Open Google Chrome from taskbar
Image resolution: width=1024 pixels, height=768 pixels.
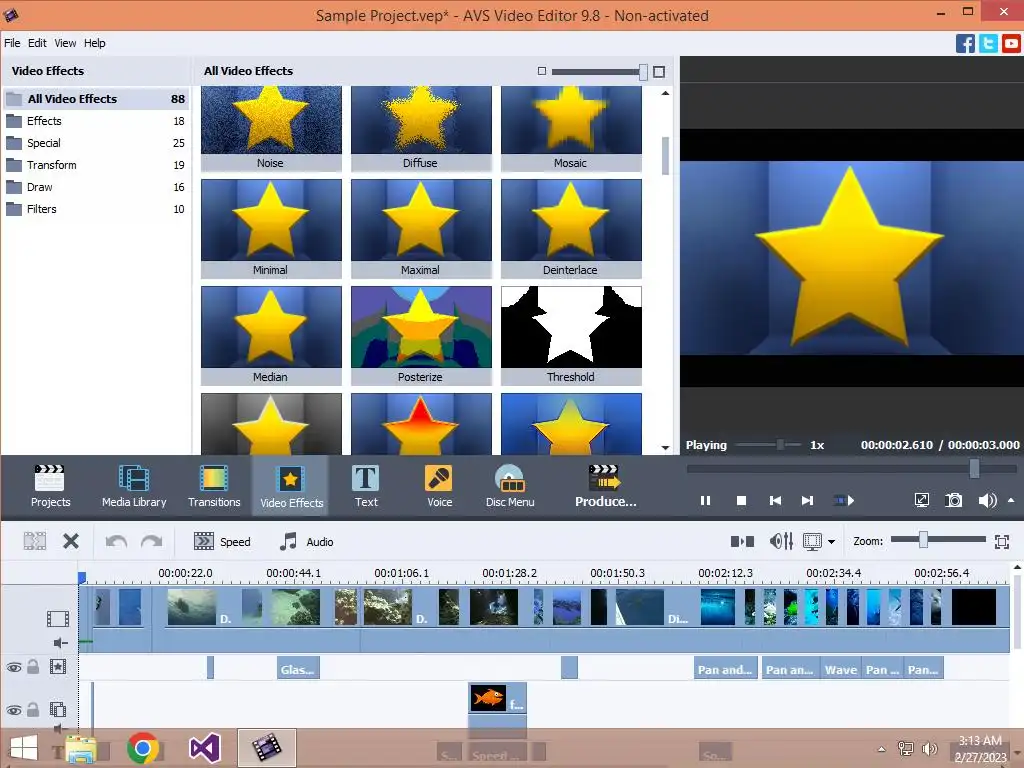143,748
